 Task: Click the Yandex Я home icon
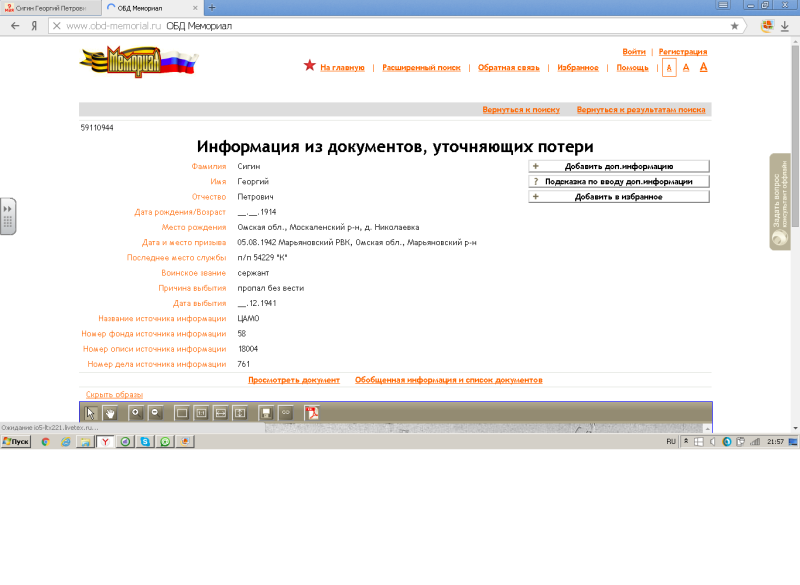click(x=34, y=26)
